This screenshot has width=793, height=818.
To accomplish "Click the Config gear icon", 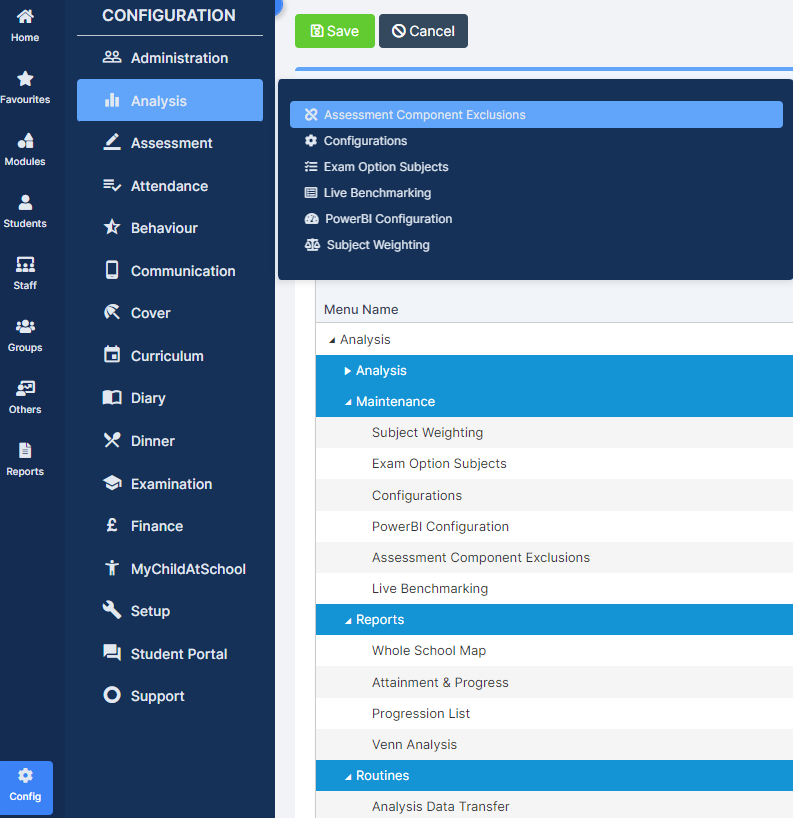I will 25,776.
